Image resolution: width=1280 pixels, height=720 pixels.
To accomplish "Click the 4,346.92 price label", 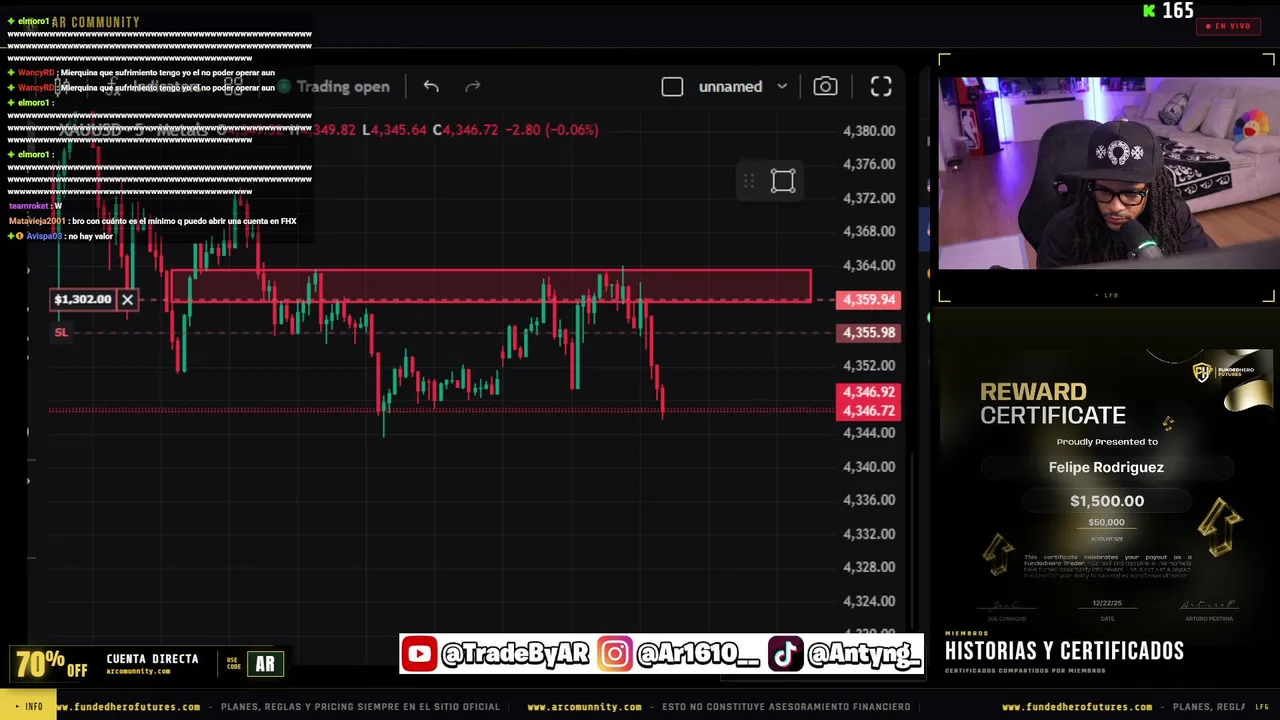I will click(869, 392).
